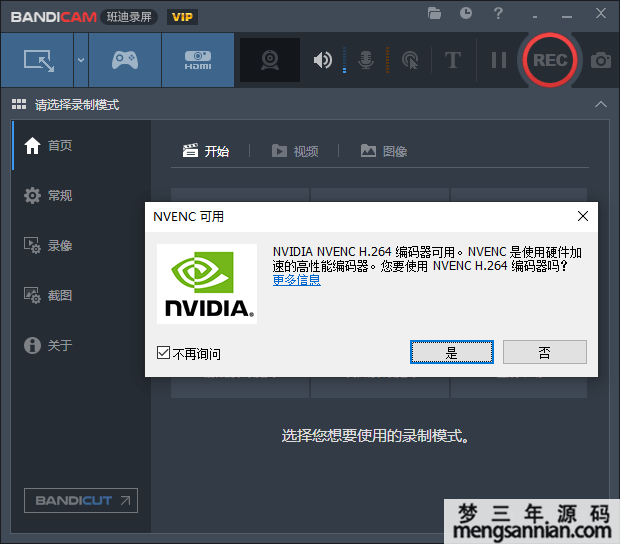Toggle mouse cursor effects icon
Image resolution: width=620 pixels, height=544 pixels.
click(410, 60)
